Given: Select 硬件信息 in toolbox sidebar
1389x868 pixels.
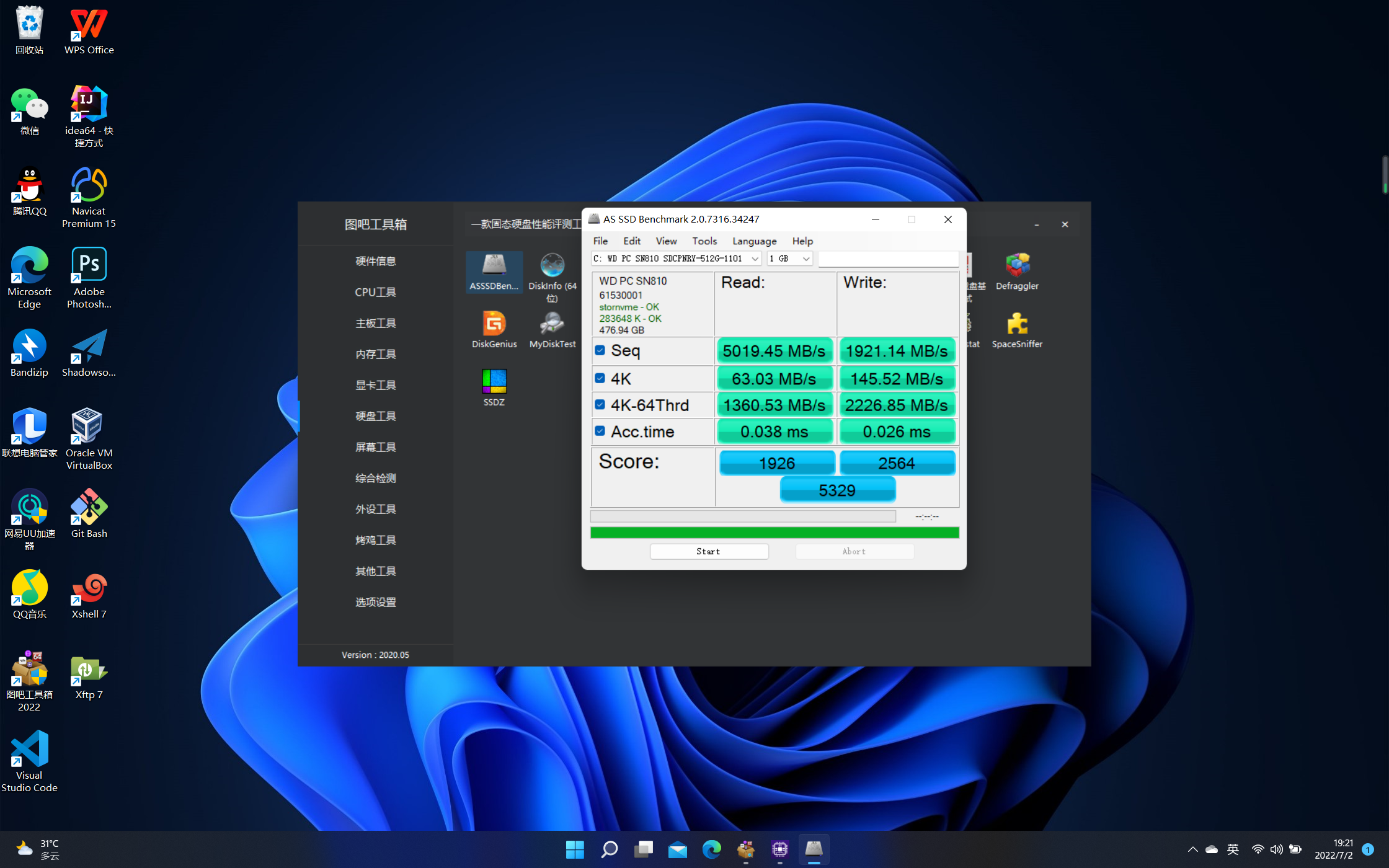Looking at the screenshot, I should 375,261.
